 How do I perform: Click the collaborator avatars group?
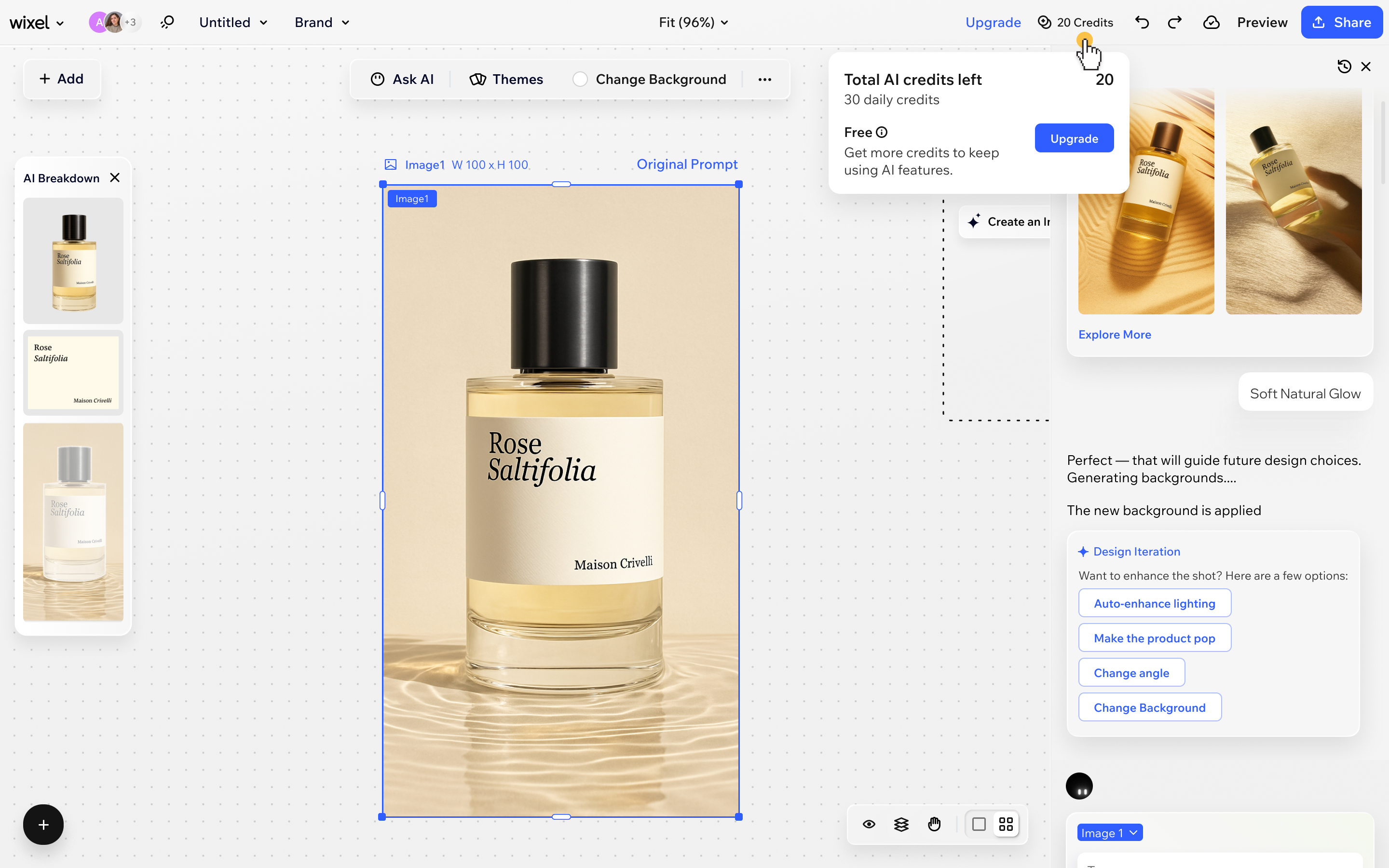(115, 22)
